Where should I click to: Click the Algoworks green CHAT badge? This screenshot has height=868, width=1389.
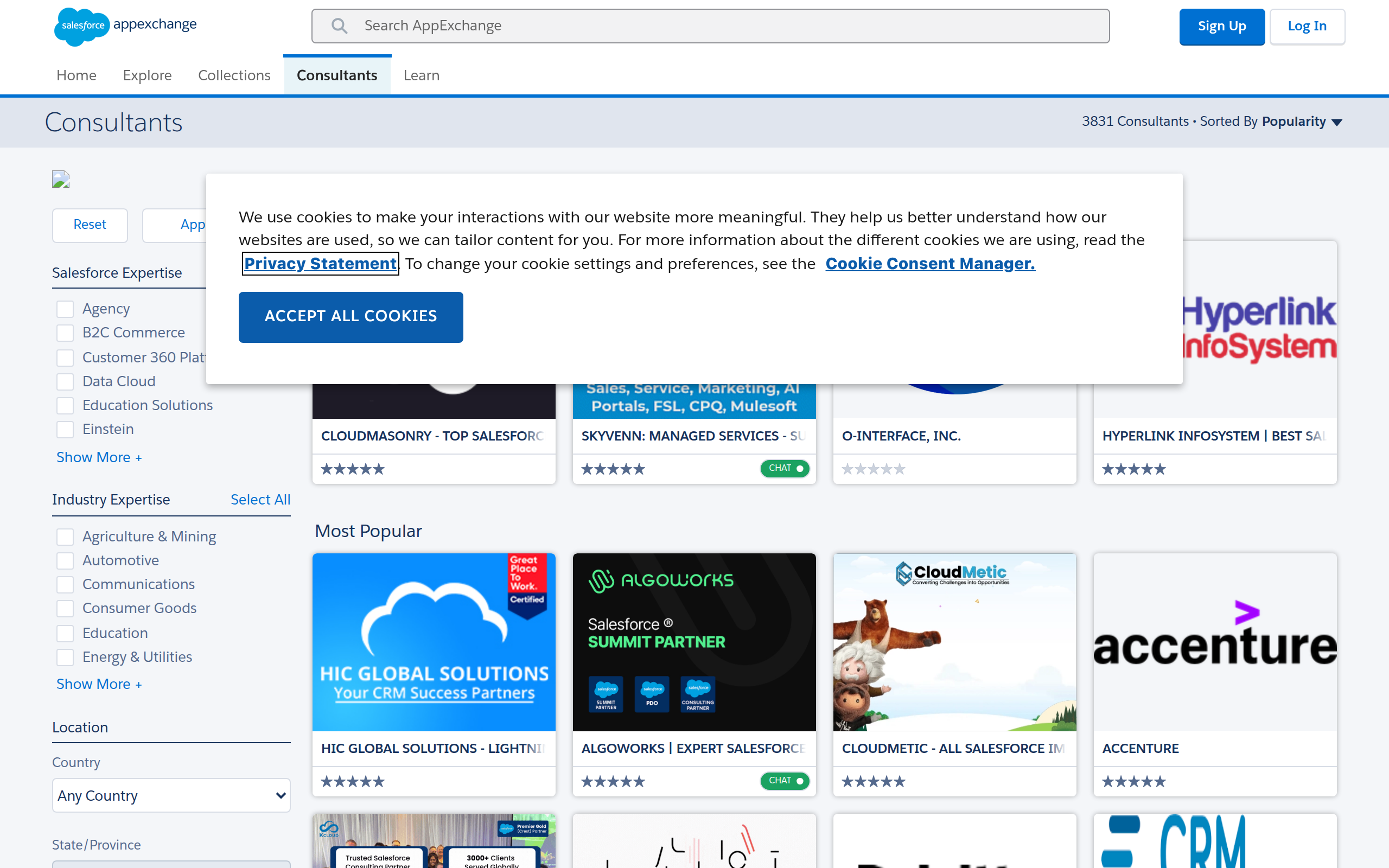pos(784,781)
